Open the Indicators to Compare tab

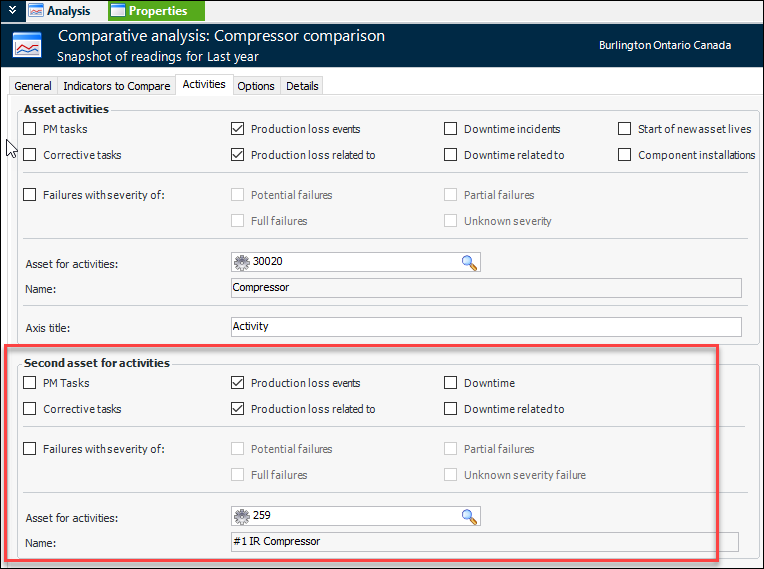pyautogui.click(x=116, y=86)
